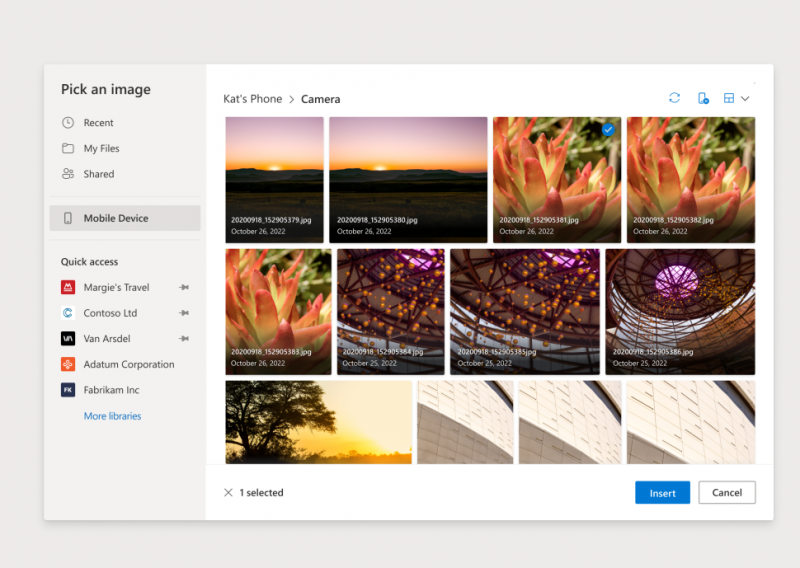This screenshot has width=800, height=568.
Task: Select ceiling photo 20200918_152905385.jpg
Action: 525,312
